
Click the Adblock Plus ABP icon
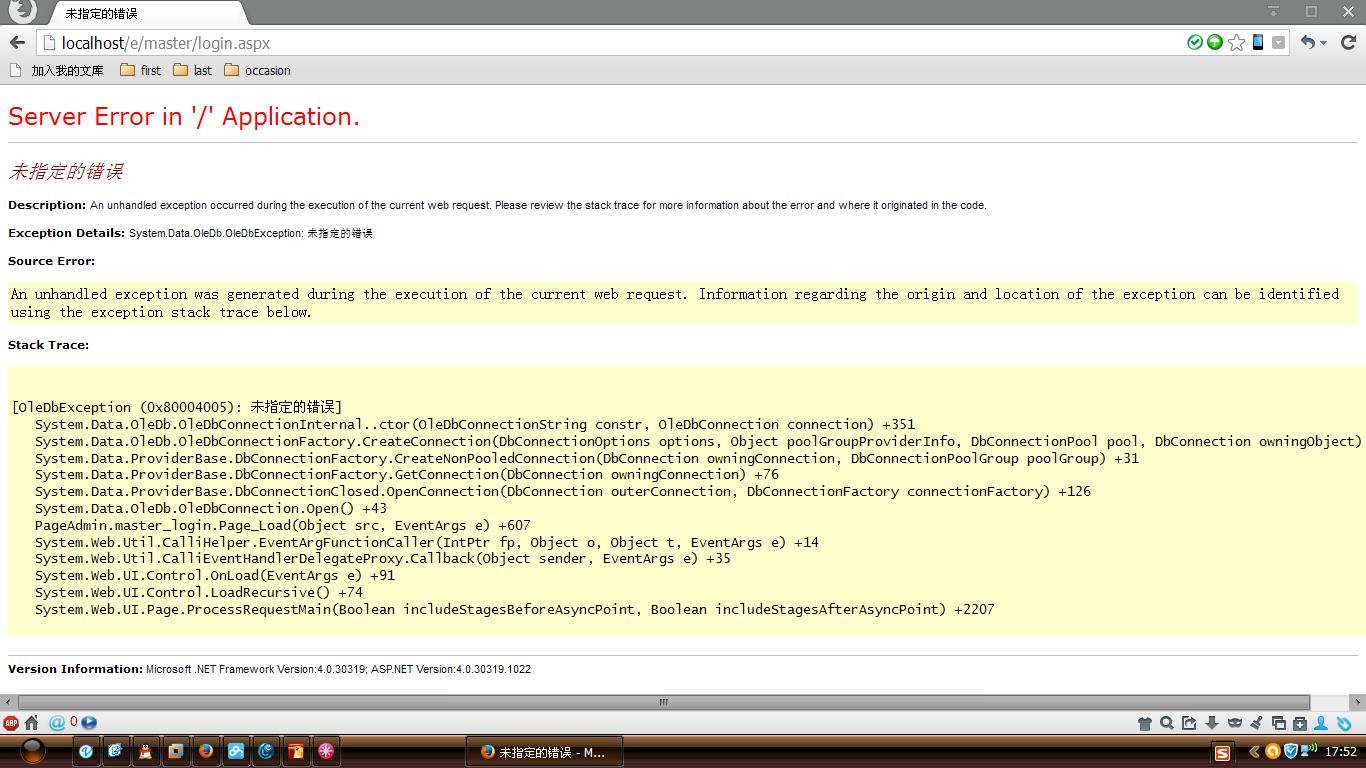11,723
